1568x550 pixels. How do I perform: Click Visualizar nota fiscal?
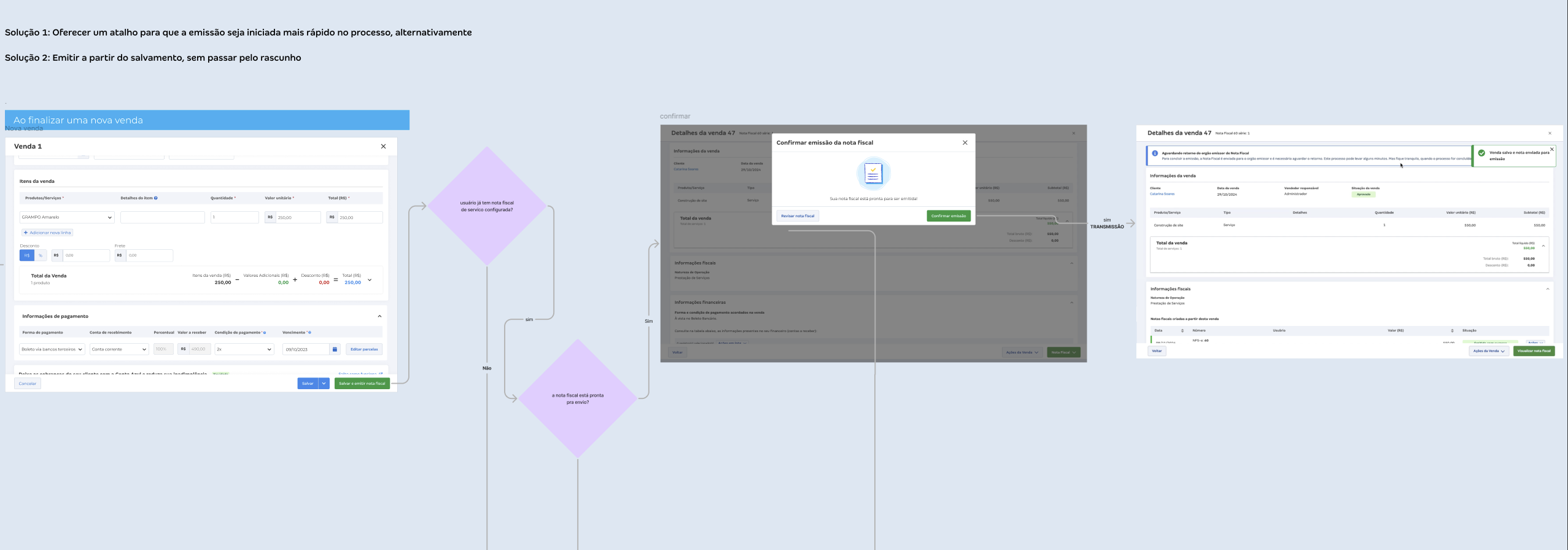coord(1534,351)
